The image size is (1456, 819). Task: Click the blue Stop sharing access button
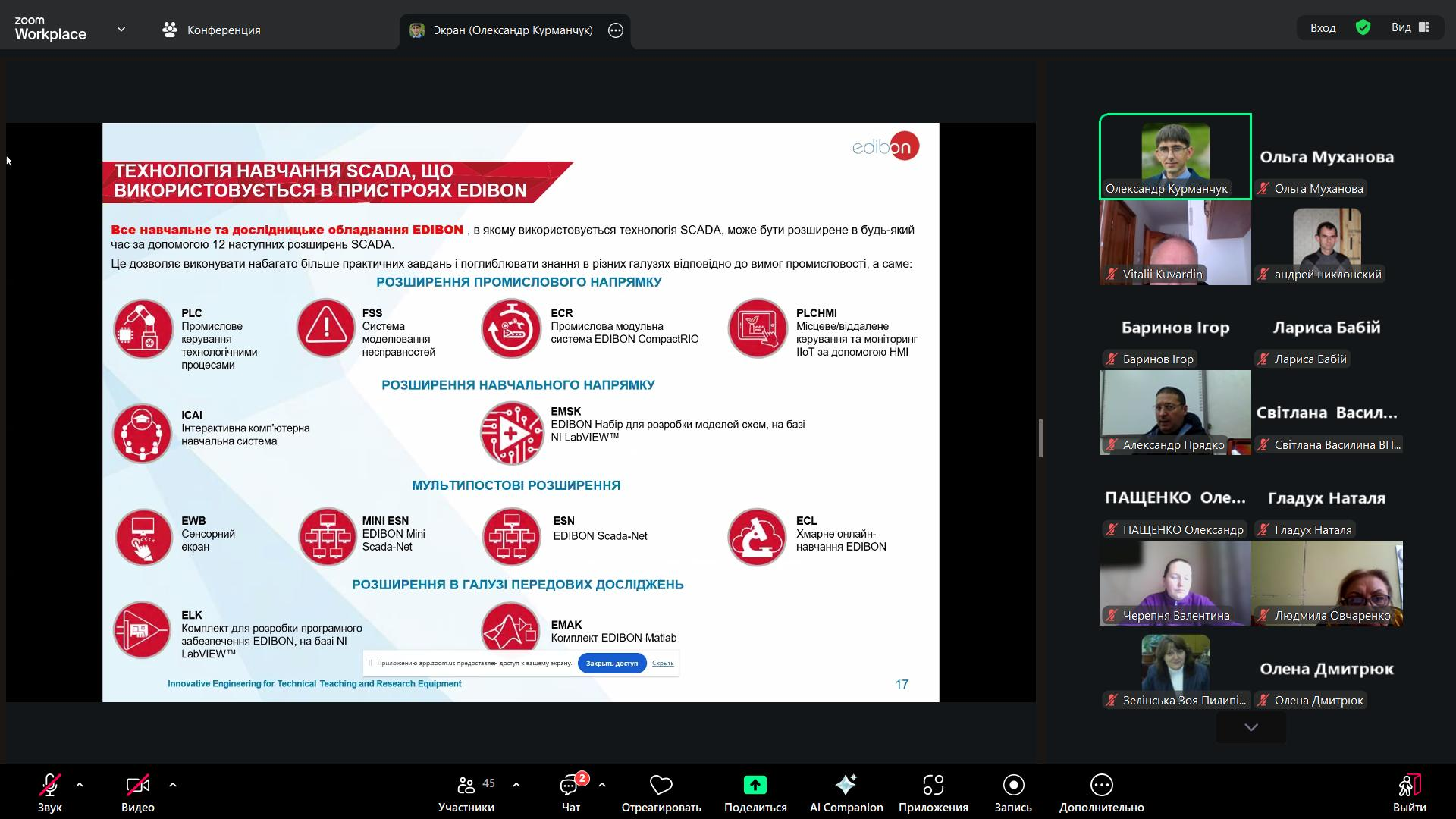[x=611, y=664]
